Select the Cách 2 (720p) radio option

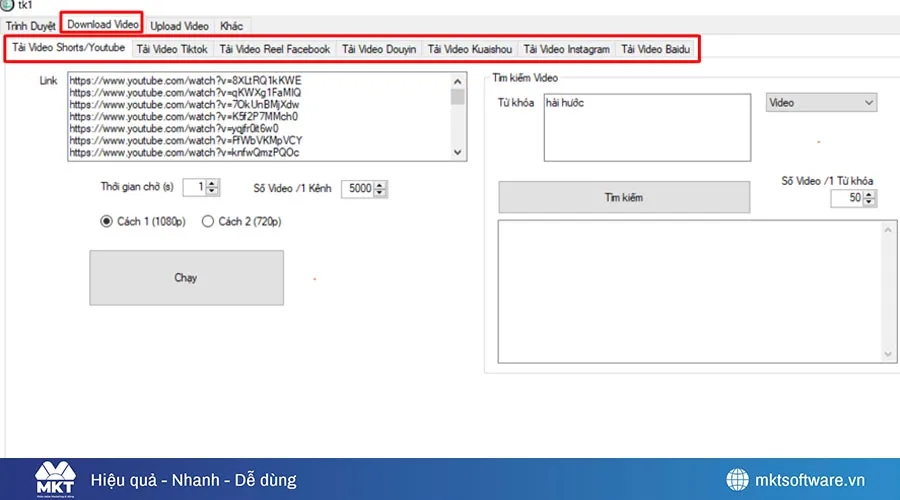pyautogui.click(x=209, y=222)
